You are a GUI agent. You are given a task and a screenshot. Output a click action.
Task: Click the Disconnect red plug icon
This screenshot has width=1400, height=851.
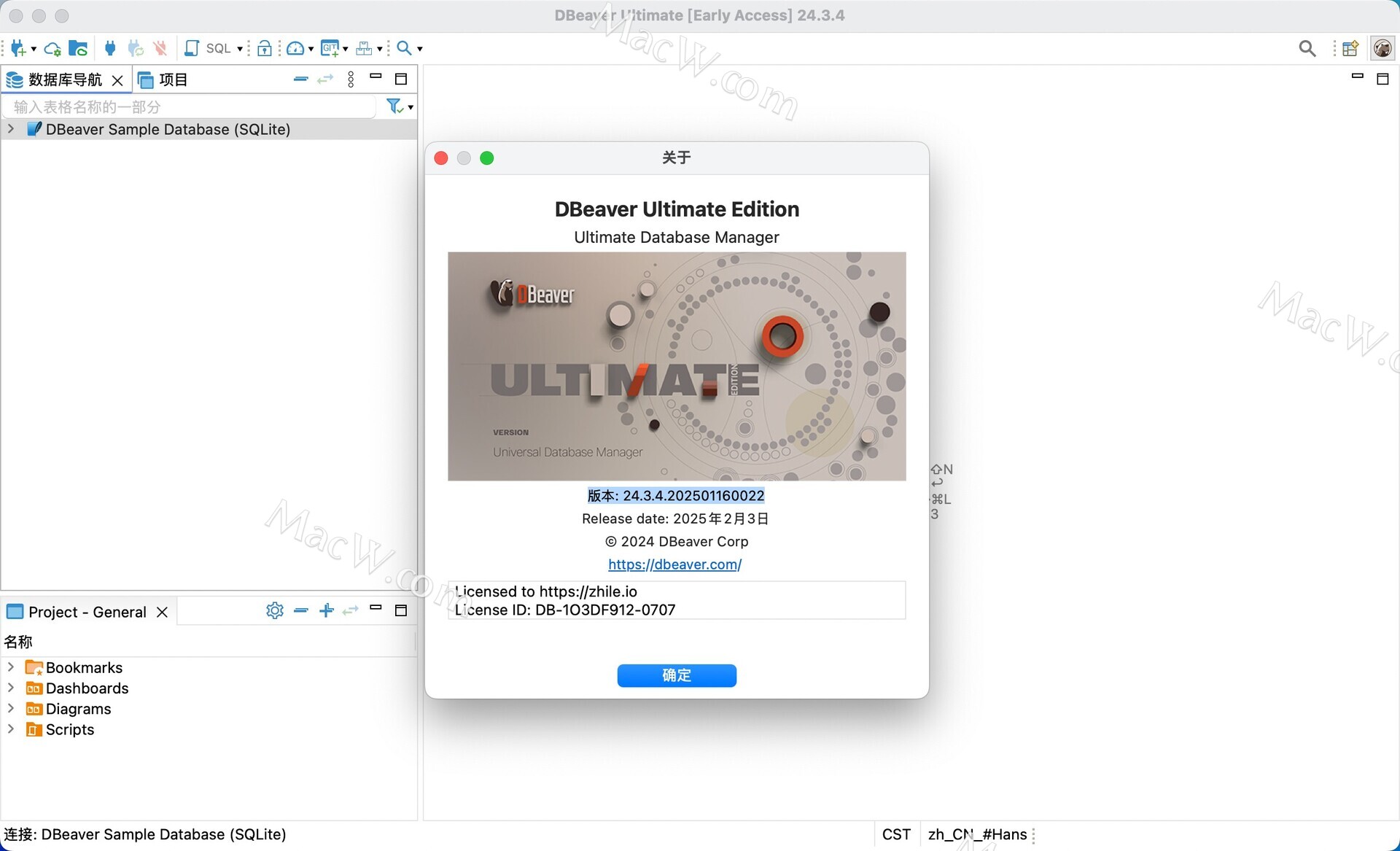[160, 48]
